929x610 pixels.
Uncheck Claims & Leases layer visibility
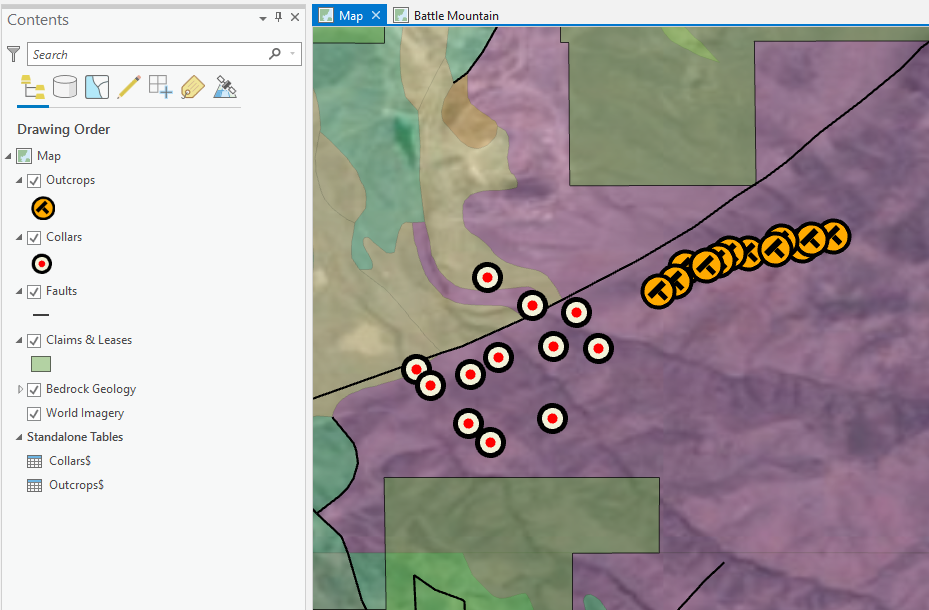(34, 341)
